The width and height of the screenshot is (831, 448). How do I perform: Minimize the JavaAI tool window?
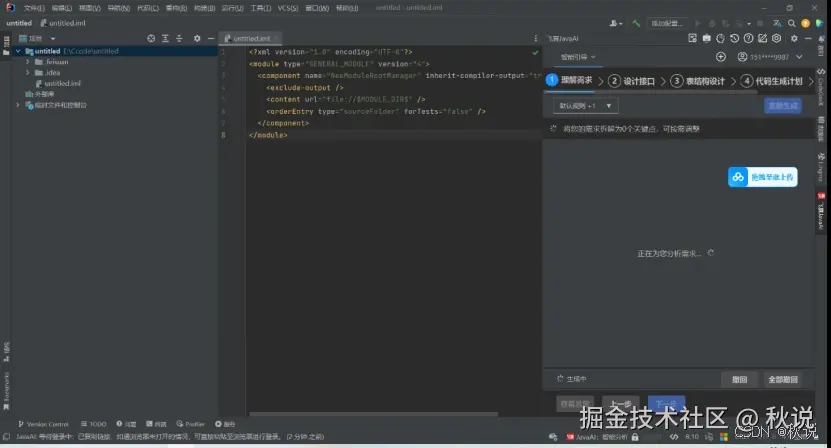point(808,38)
